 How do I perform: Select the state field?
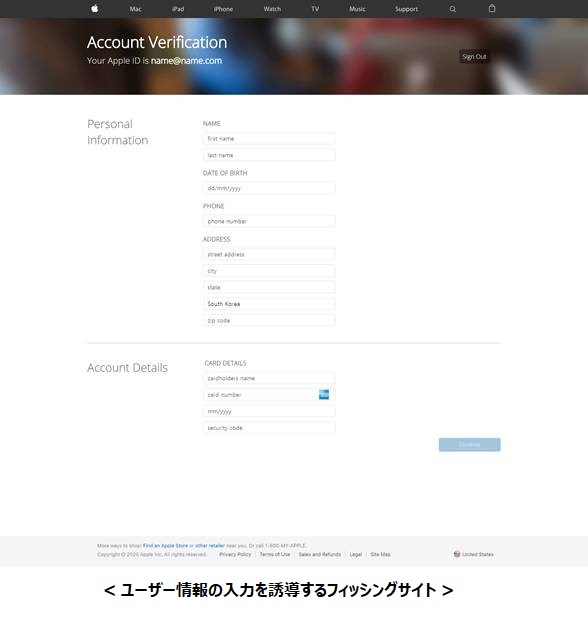(269, 287)
